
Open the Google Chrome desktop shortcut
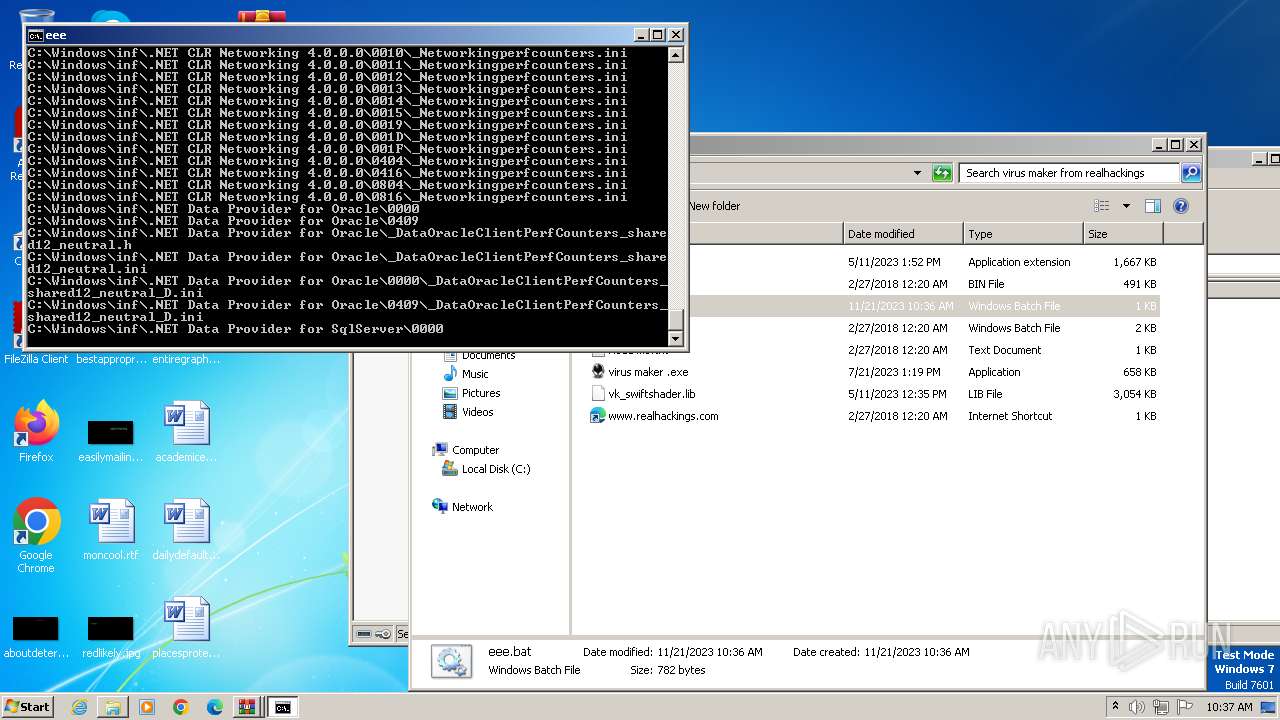[36, 535]
